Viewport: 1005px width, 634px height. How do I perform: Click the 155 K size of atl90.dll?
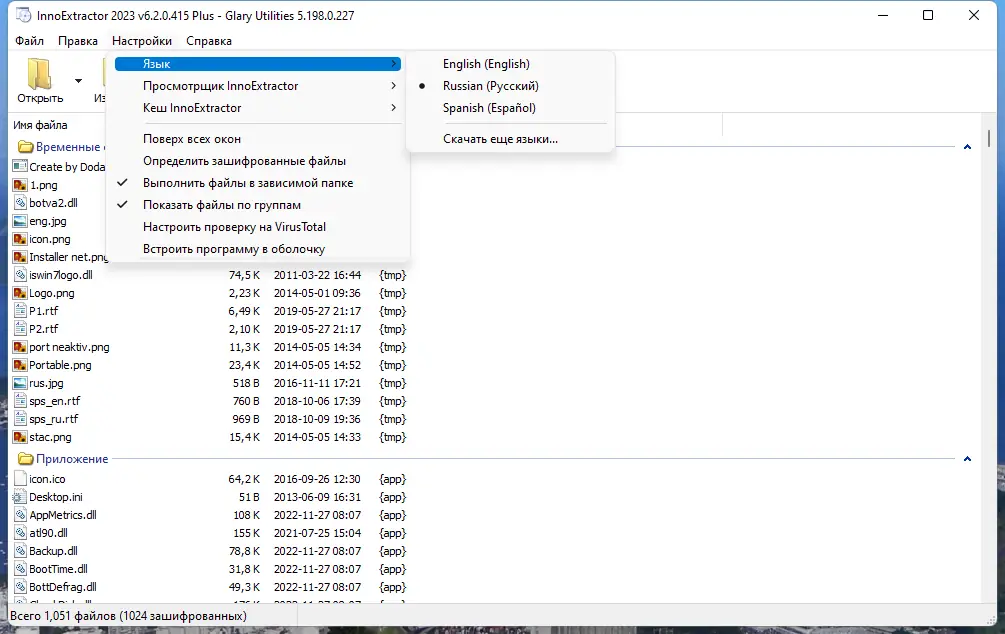[x=247, y=533]
